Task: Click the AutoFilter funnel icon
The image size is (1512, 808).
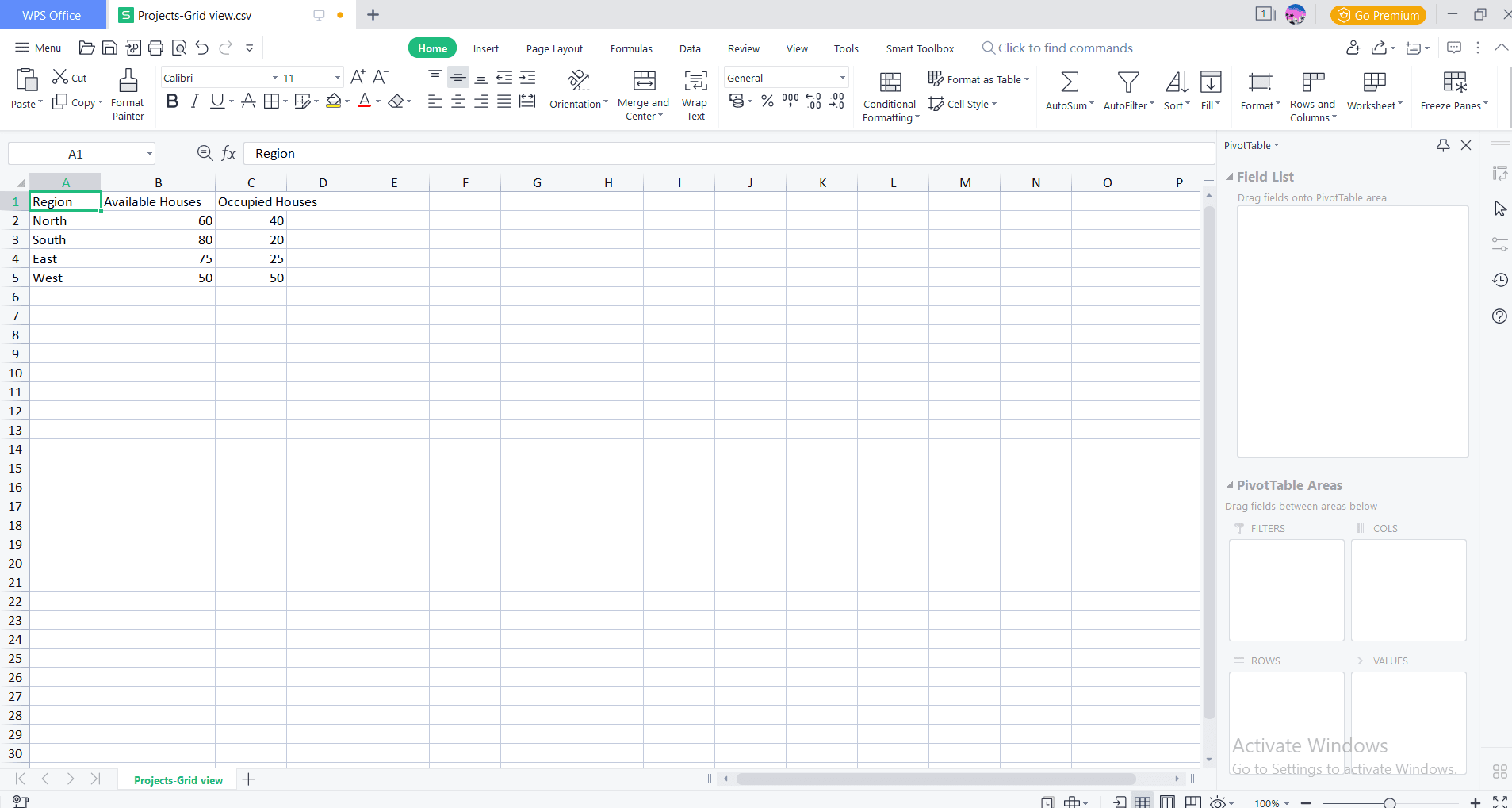Action: (1127, 82)
